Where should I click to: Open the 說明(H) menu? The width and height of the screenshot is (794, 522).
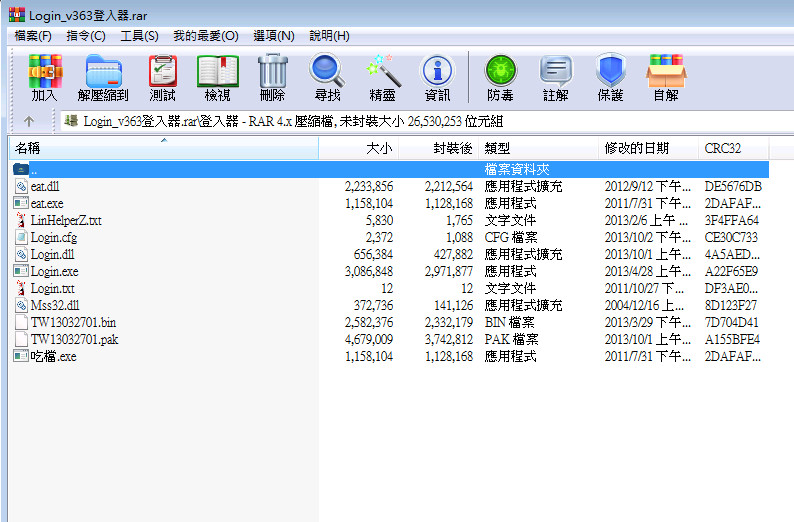tap(329, 36)
